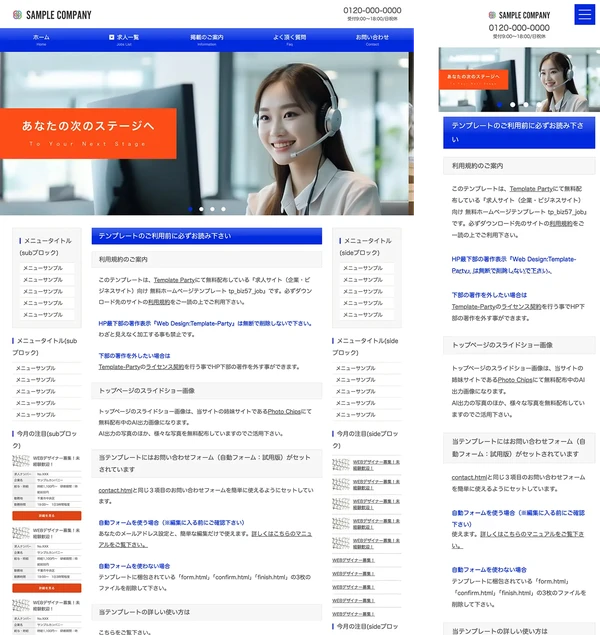Open the 利用規約 link in desktop intro paragraph
Image resolution: width=600 pixels, height=635 pixels.
(159, 302)
